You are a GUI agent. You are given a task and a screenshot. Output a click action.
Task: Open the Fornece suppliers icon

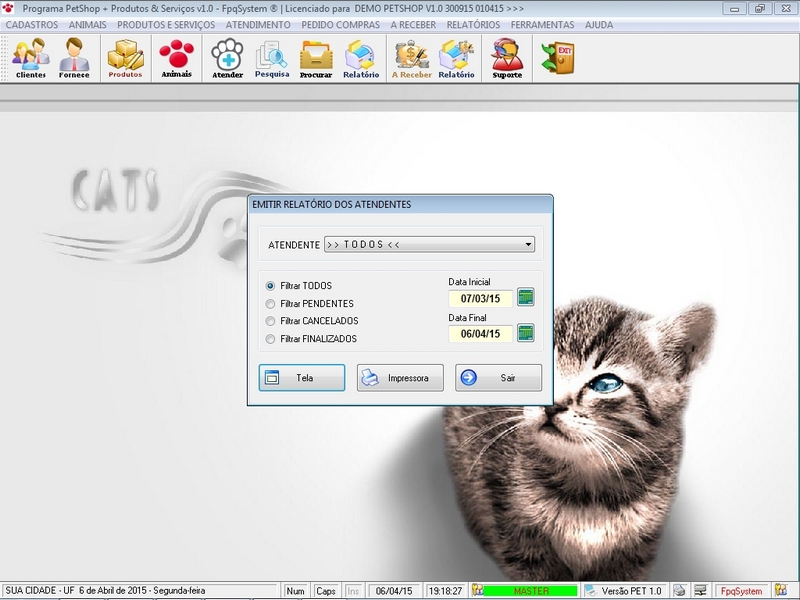pyautogui.click(x=74, y=58)
